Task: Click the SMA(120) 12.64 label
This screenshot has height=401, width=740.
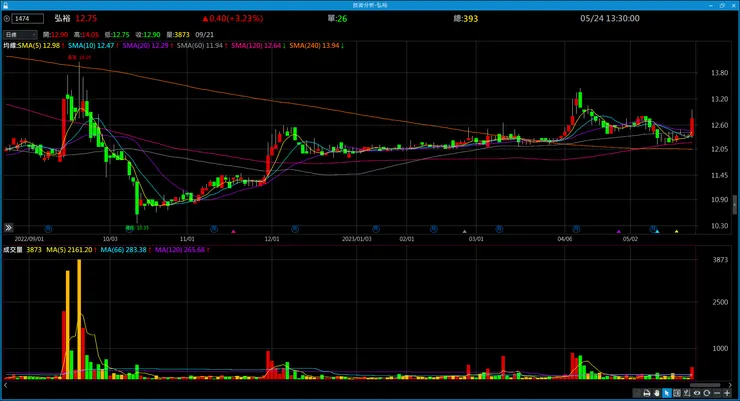Action: (x=258, y=45)
